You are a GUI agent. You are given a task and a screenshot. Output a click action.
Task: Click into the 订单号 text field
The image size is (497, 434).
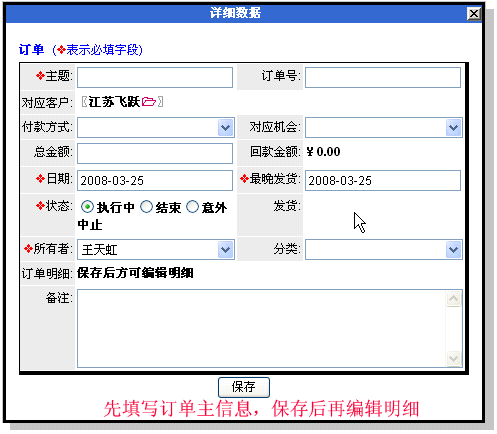tap(383, 78)
